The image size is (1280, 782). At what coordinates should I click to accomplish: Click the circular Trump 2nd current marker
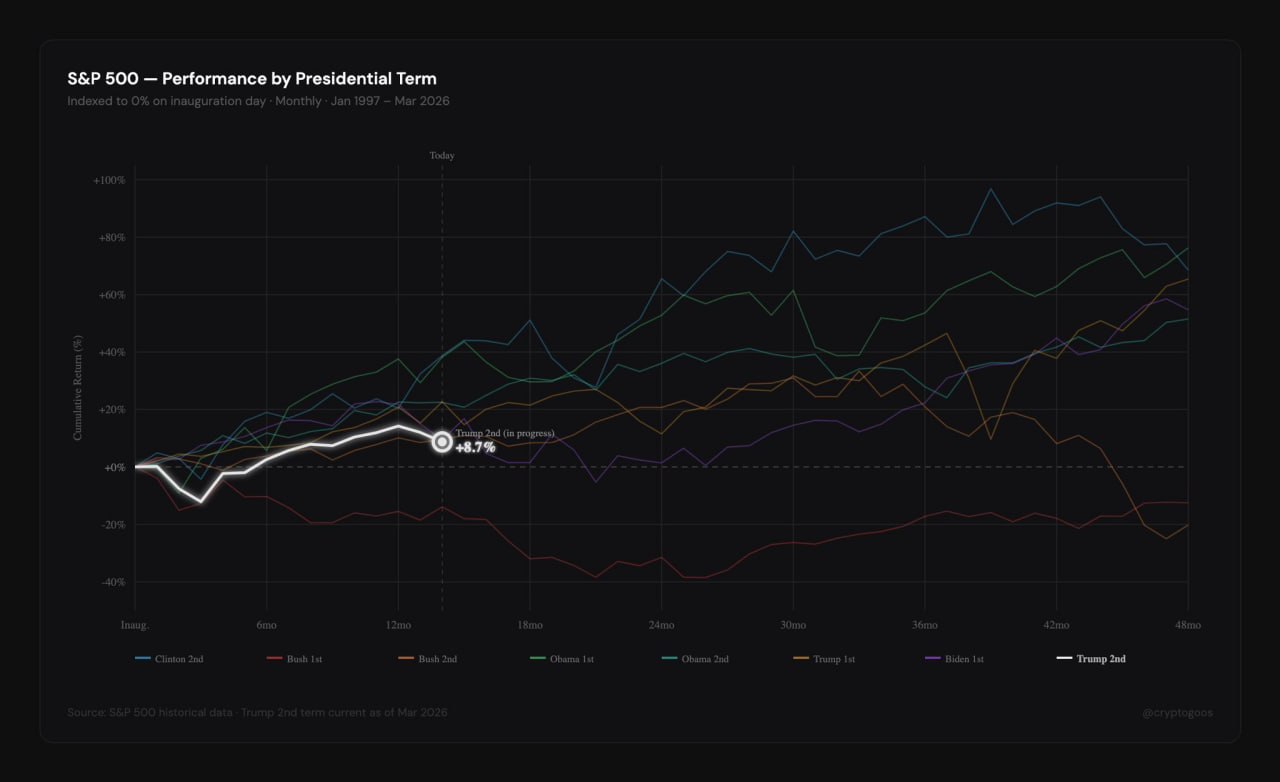pyautogui.click(x=442, y=442)
